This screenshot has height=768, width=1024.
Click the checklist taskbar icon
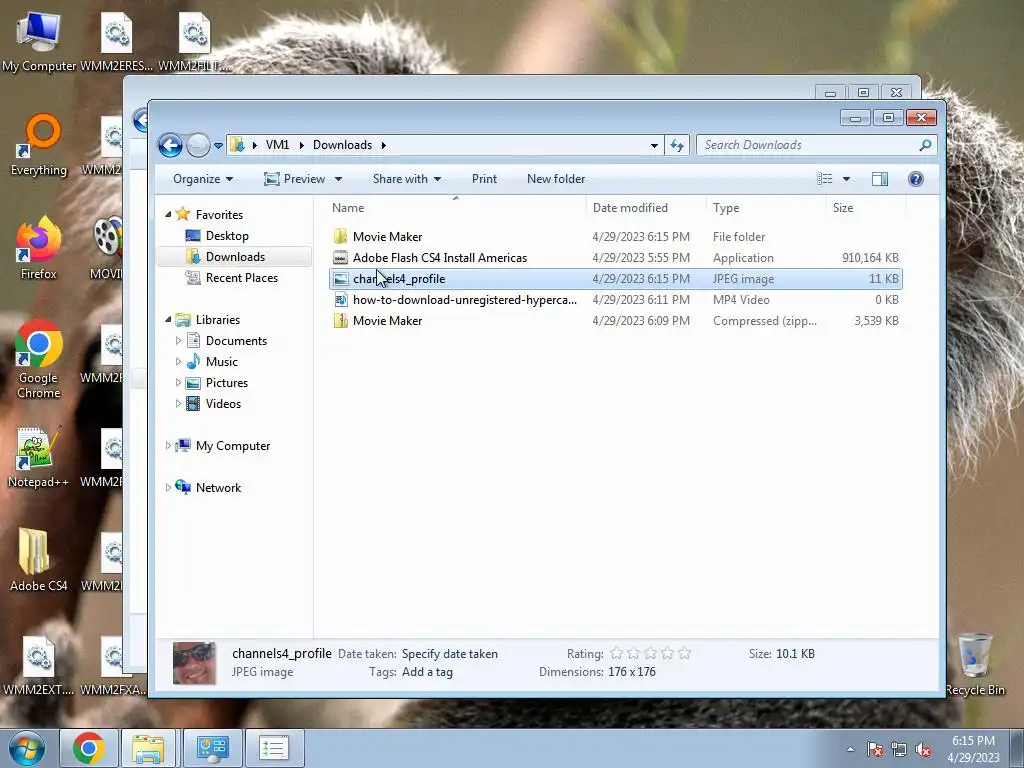click(x=274, y=748)
